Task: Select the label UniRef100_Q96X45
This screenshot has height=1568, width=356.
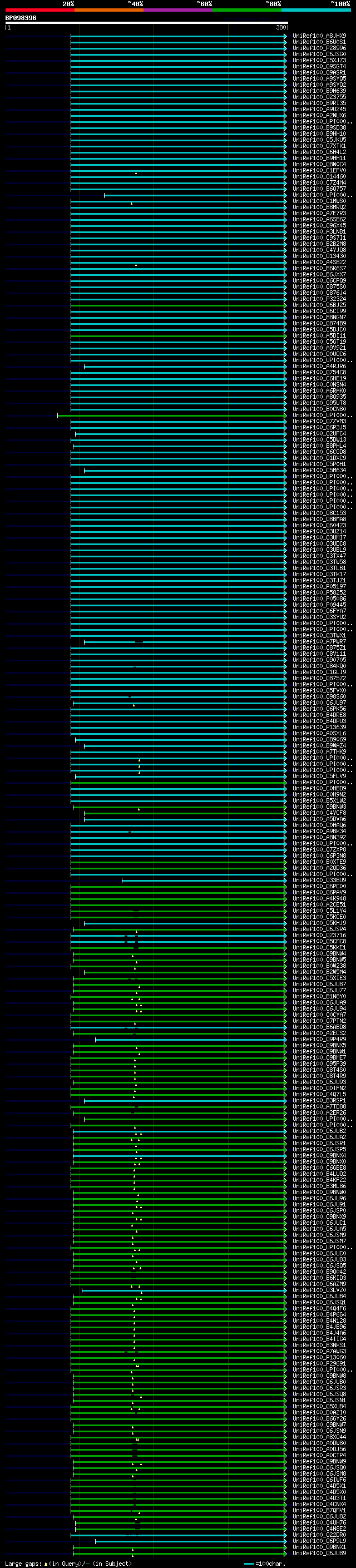Action: tap(319, 226)
